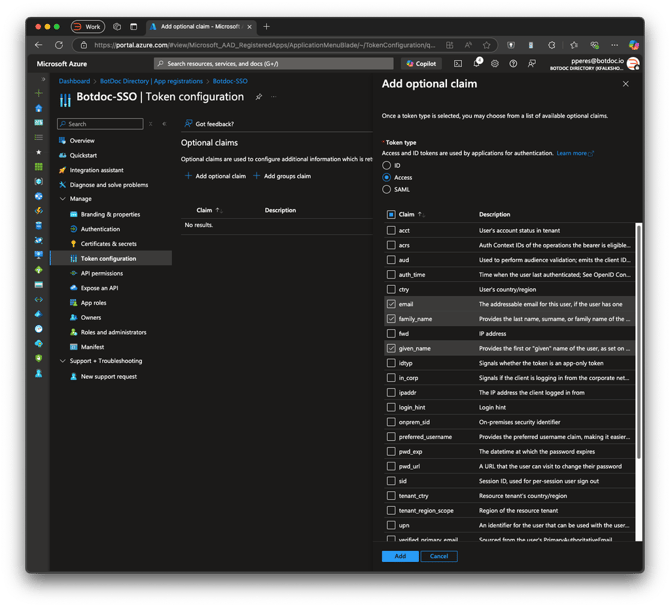Check the upn claim checkbox

(x=391, y=525)
